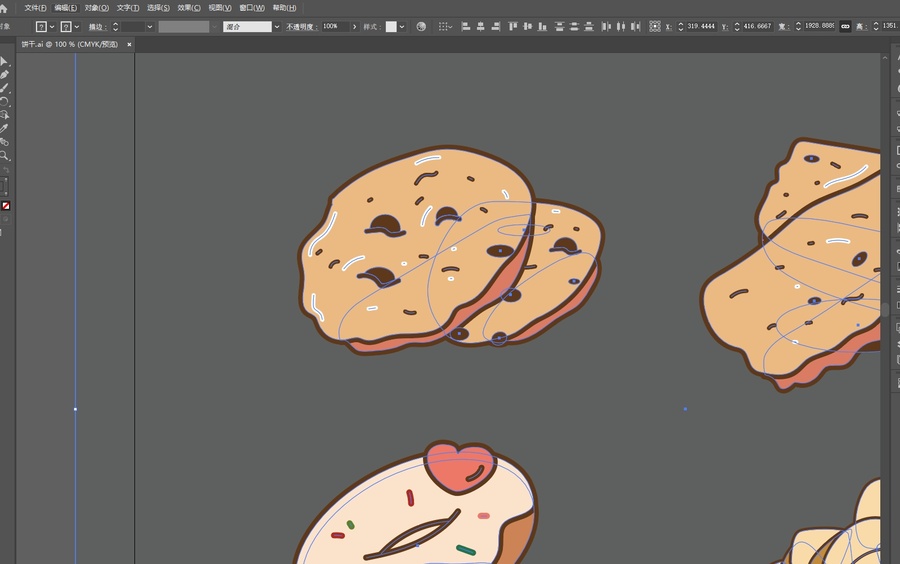Image resolution: width=900 pixels, height=564 pixels.
Task: Select the Rotate tool
Action: tap(4, 102)
